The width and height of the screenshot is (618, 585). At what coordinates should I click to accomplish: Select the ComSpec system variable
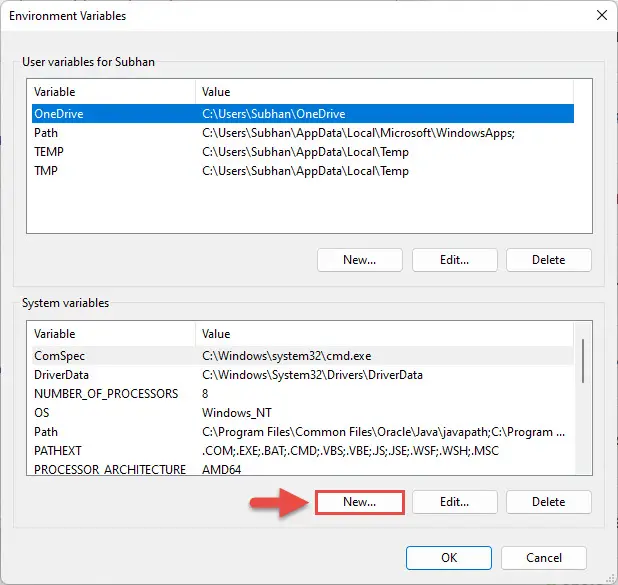[303, 356]
